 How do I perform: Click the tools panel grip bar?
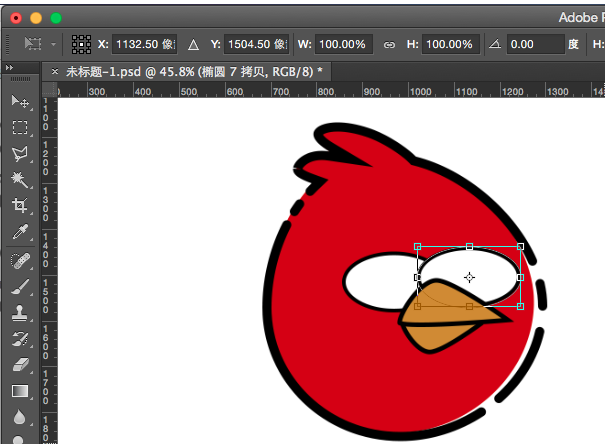pos(20,79)
